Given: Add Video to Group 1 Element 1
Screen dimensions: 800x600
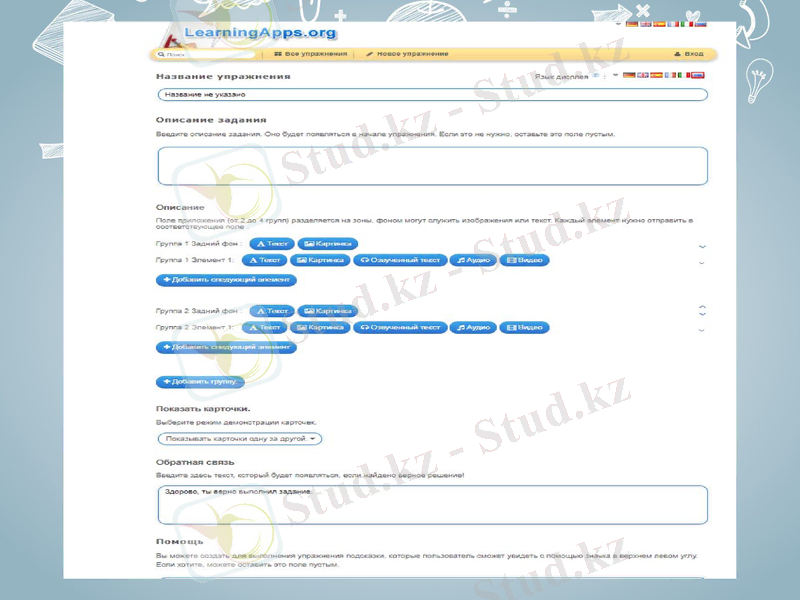Looking at the screenshot, I should pyautogui.click(x=524, y=260).
